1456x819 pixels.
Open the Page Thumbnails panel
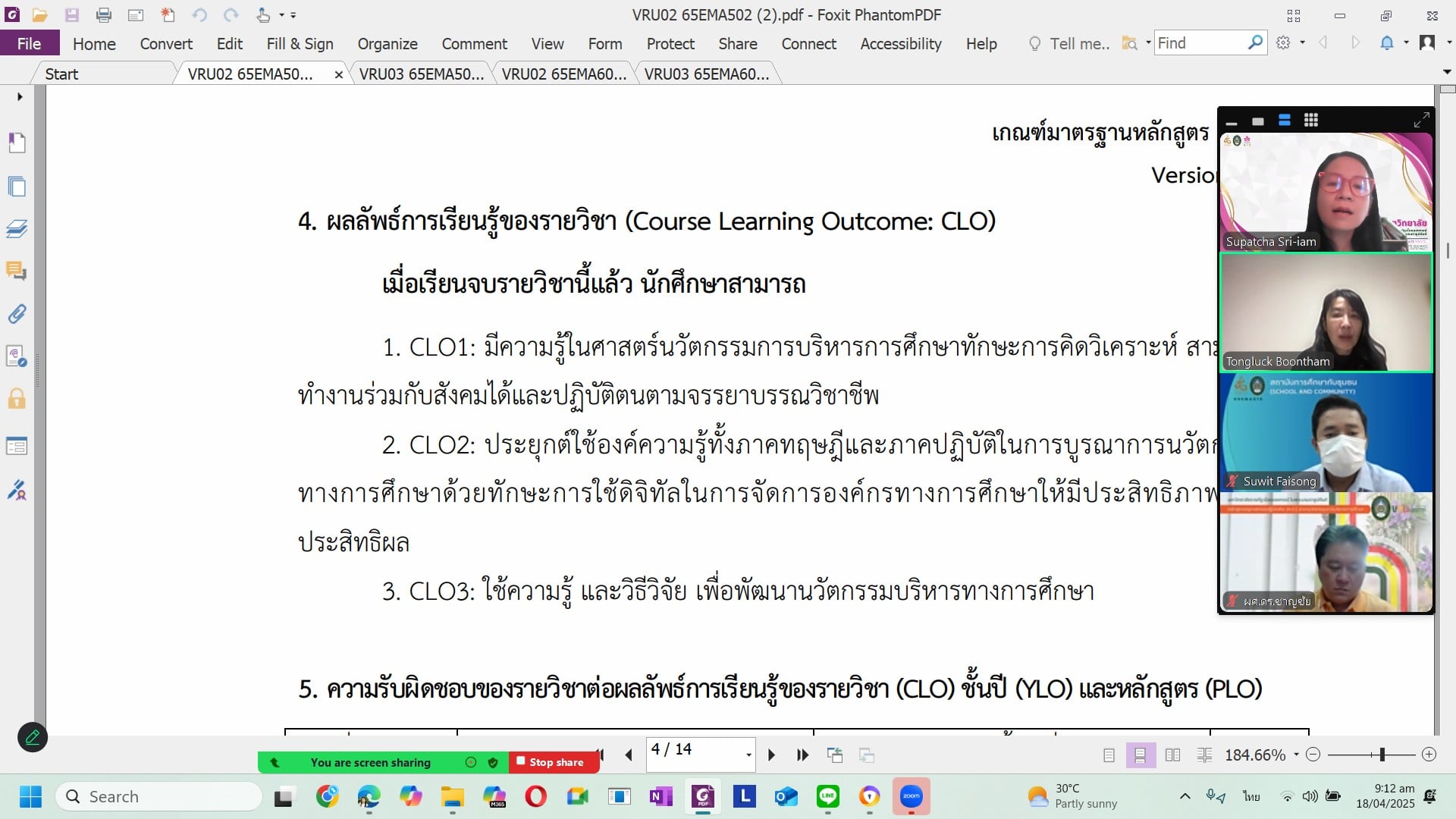pyautogui.click(x=17, y=187)
